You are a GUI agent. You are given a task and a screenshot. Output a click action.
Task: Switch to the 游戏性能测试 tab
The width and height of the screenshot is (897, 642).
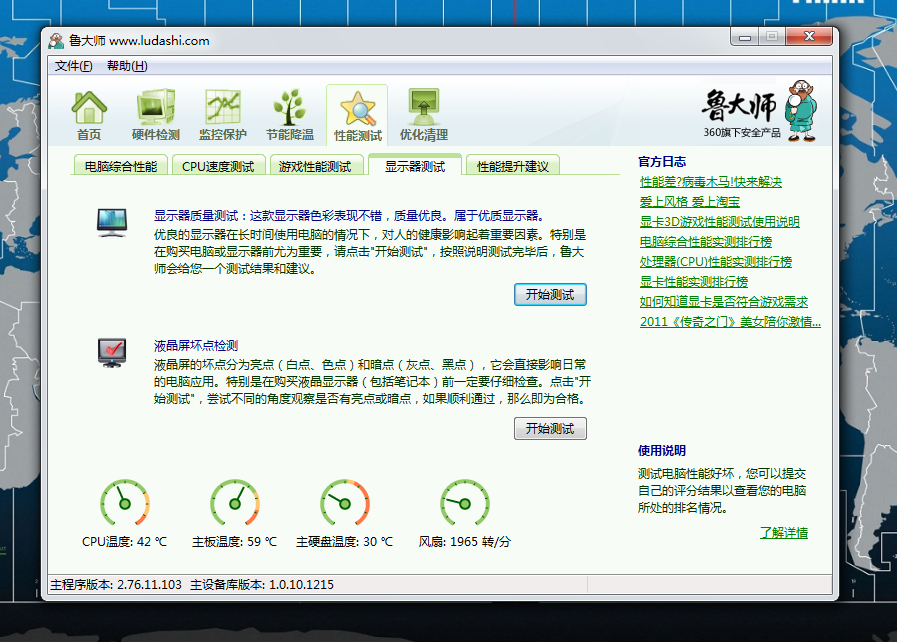click(315, 166)
